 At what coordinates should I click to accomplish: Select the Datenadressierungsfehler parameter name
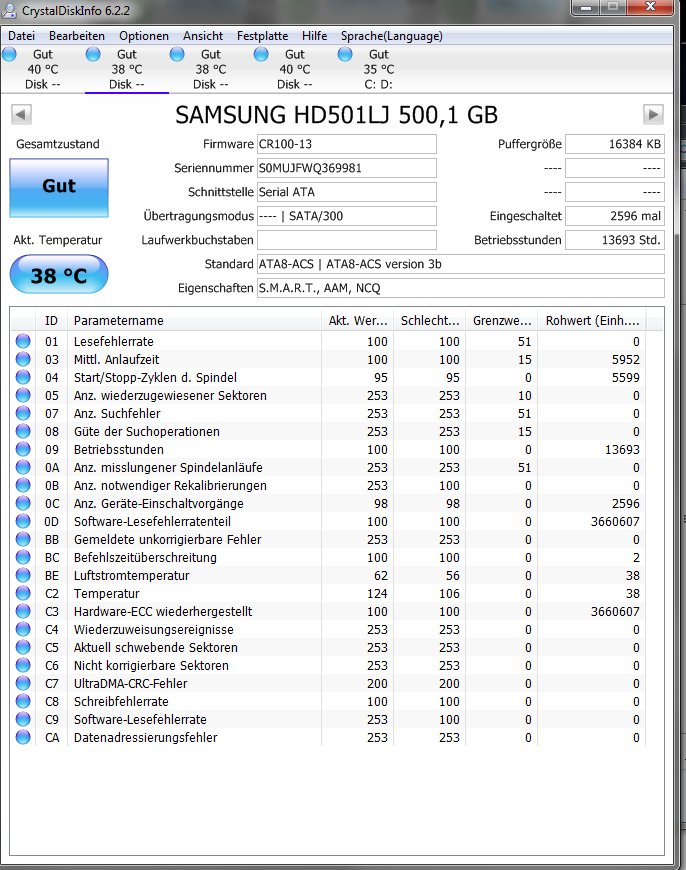coord(145,737)
